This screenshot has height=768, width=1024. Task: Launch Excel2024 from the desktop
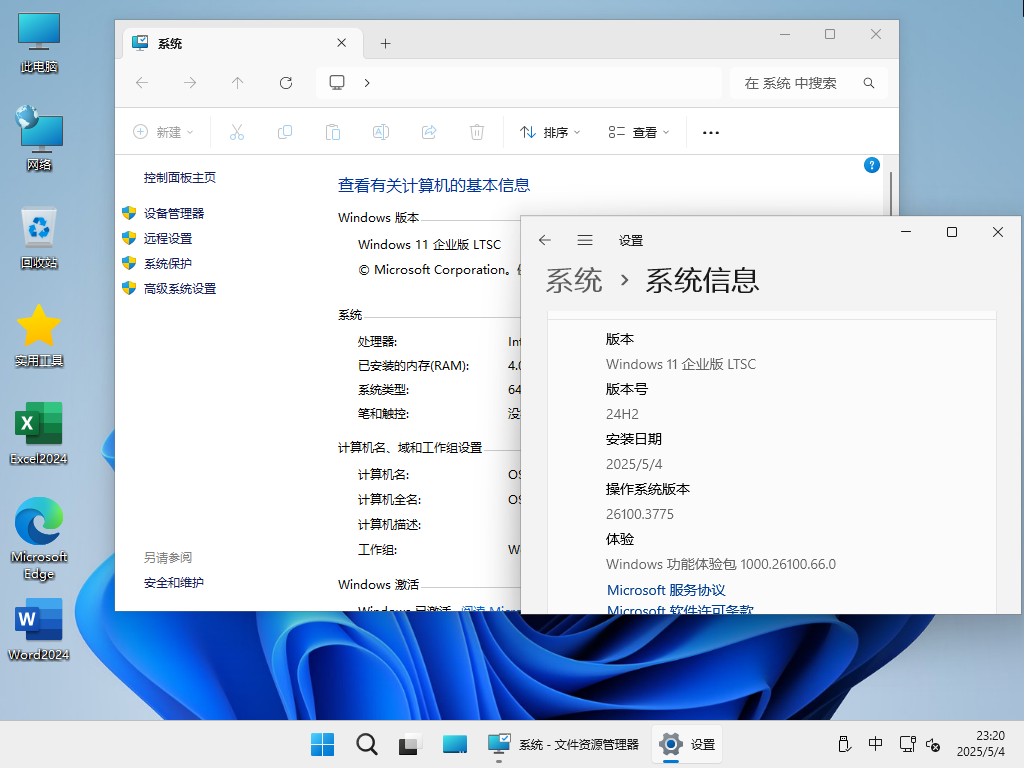[x=39, y=432]
